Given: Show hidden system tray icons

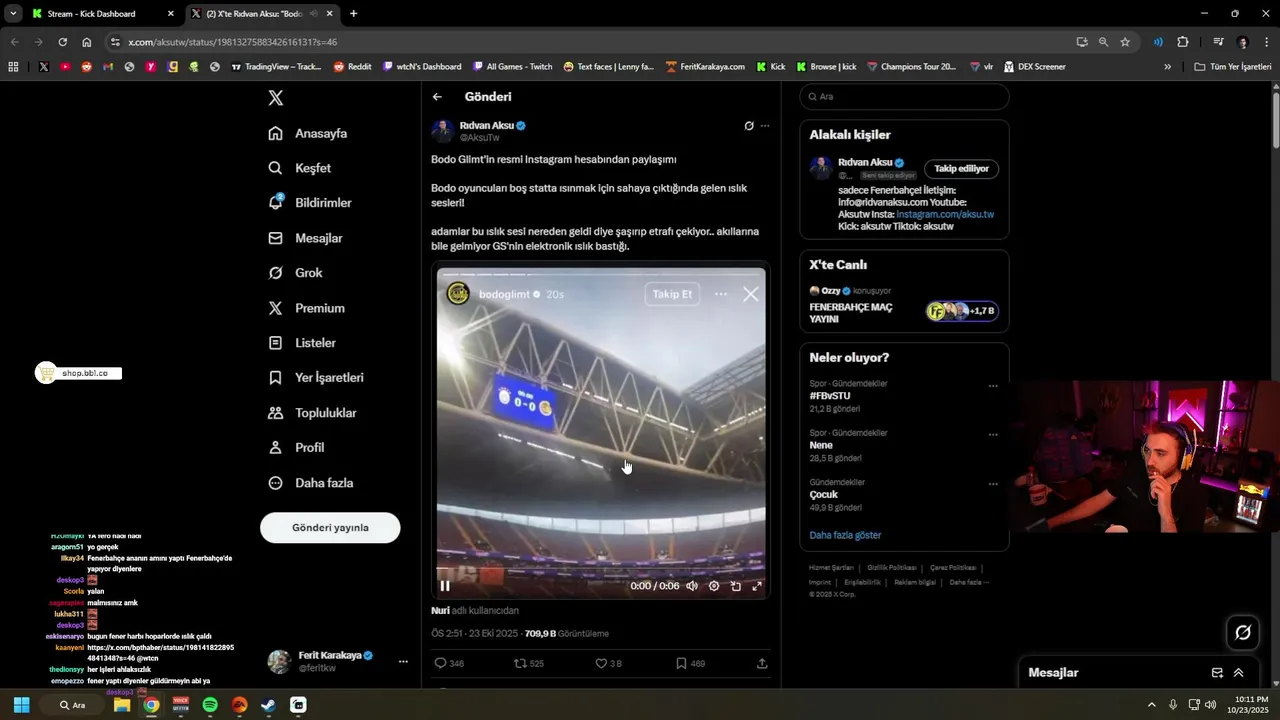Looking at the screenshot, I should (x=1151, y=705).
